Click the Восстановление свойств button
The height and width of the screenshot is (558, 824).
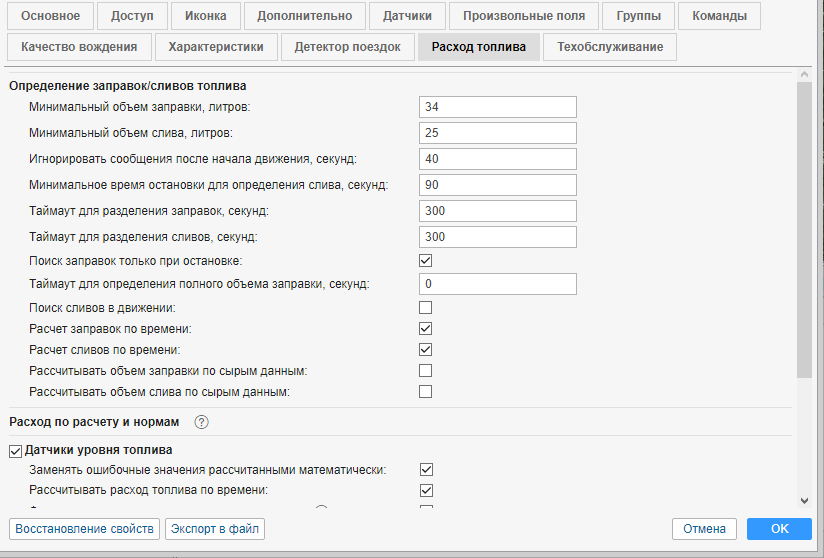click(84, 529)
